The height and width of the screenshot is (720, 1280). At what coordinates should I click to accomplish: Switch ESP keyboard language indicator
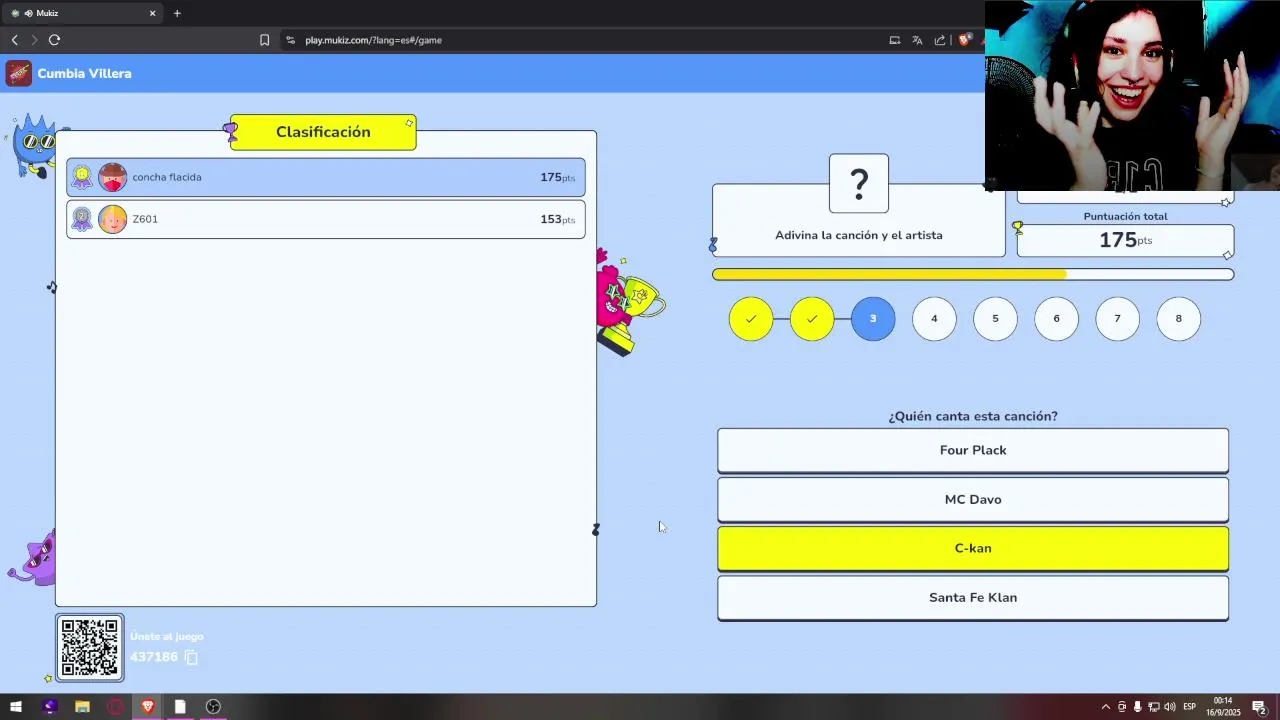(x=1190, y=707)
